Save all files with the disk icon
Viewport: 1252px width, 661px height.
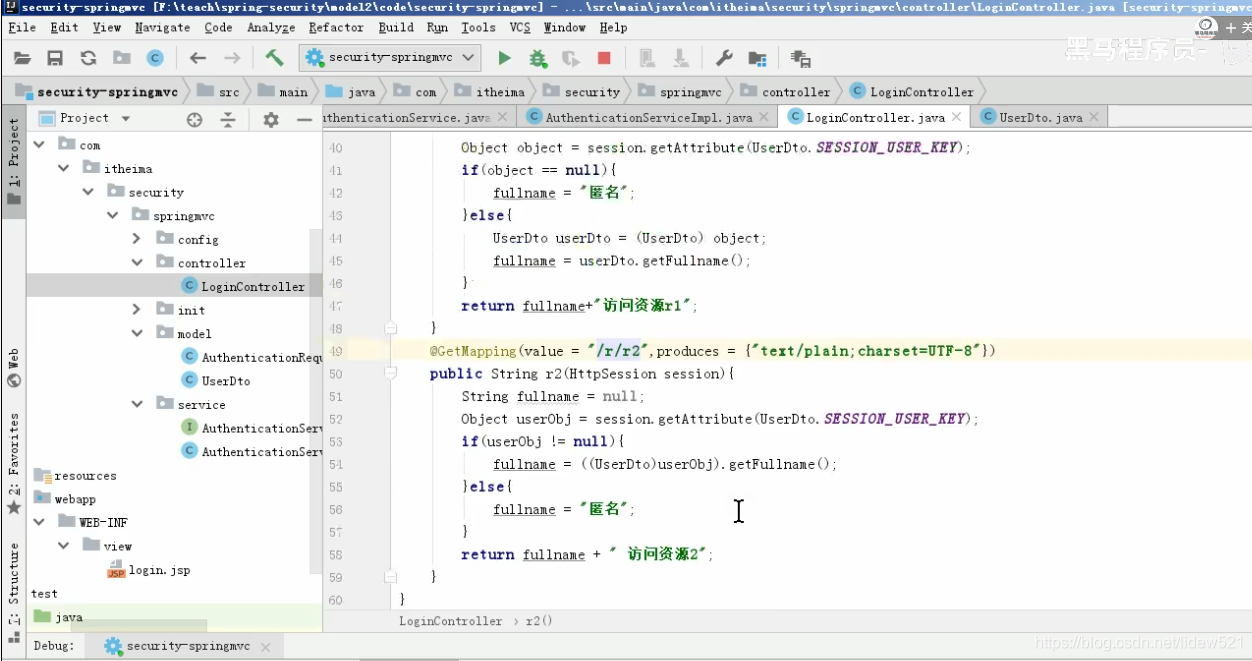pyautogui.click(x=56, y=58)
